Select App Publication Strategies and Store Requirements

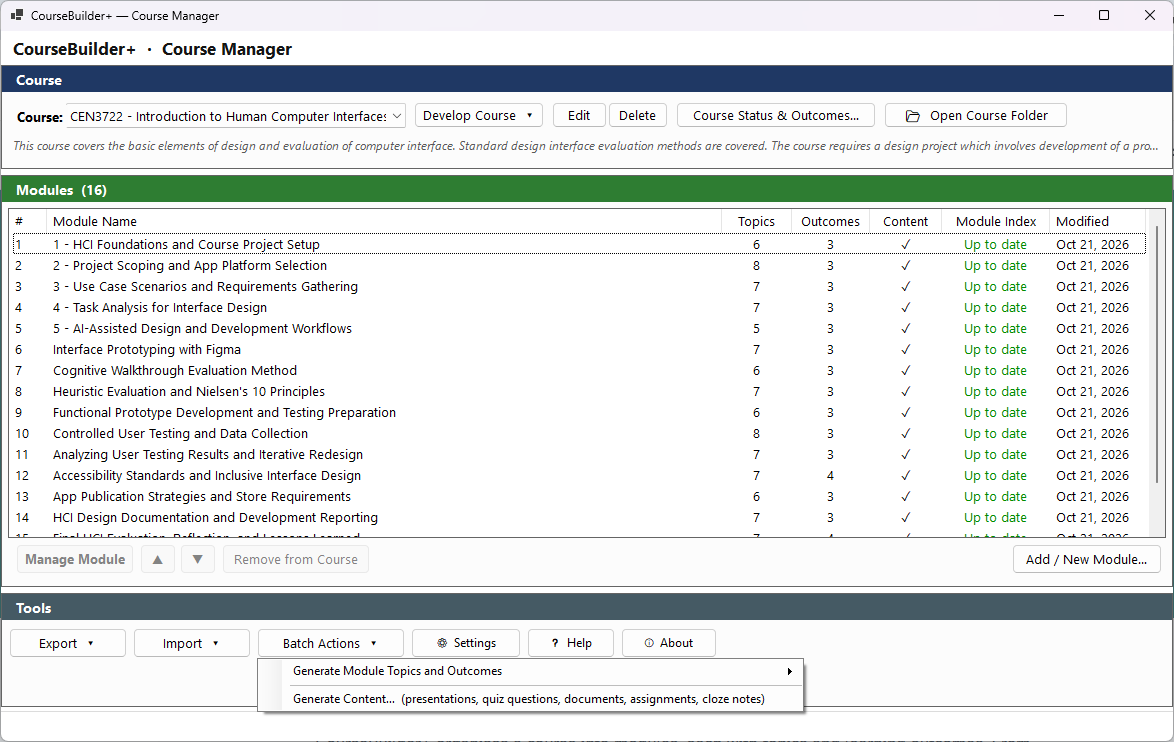[x=579, y=496]
